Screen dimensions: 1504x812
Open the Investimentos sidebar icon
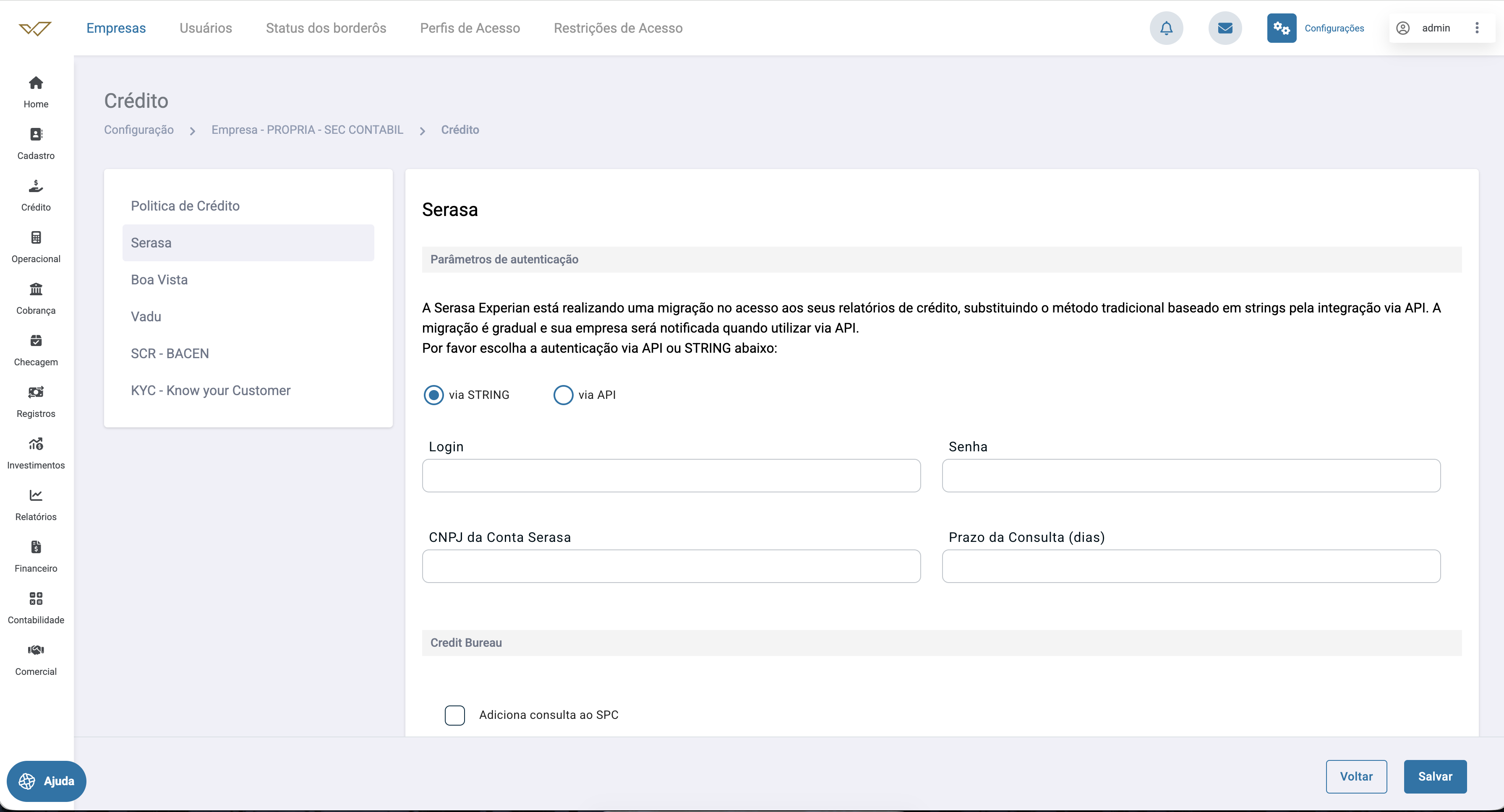36,444
